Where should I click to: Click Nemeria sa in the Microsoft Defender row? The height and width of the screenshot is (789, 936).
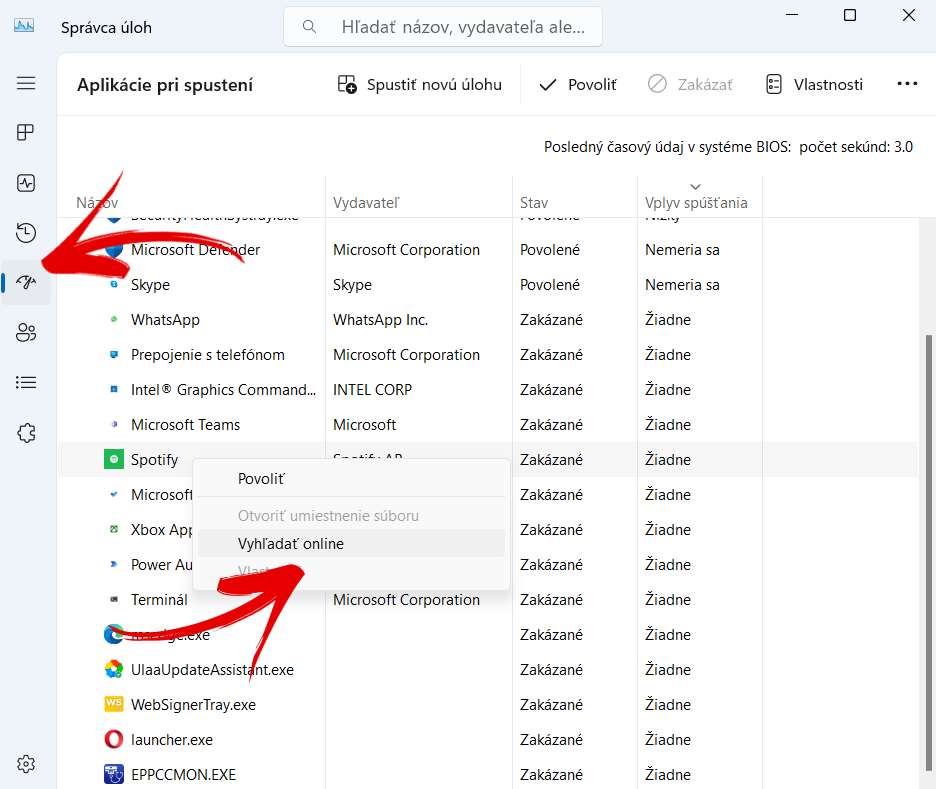point(682,249)
